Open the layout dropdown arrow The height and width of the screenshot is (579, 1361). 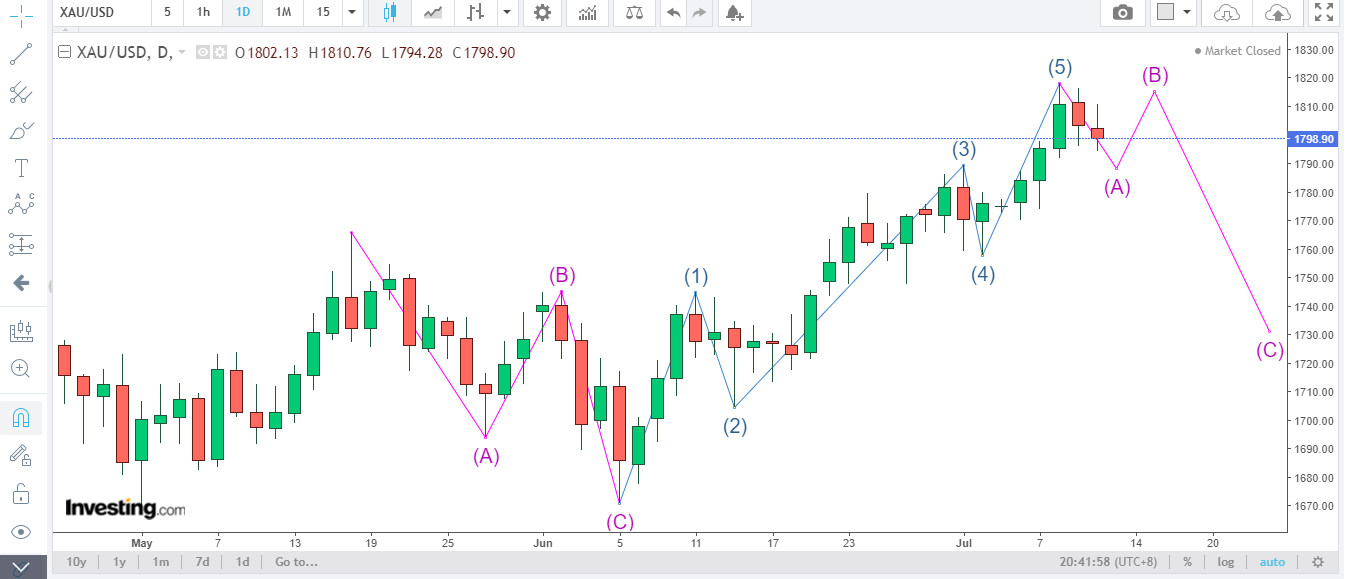(x=1187, y=13)
